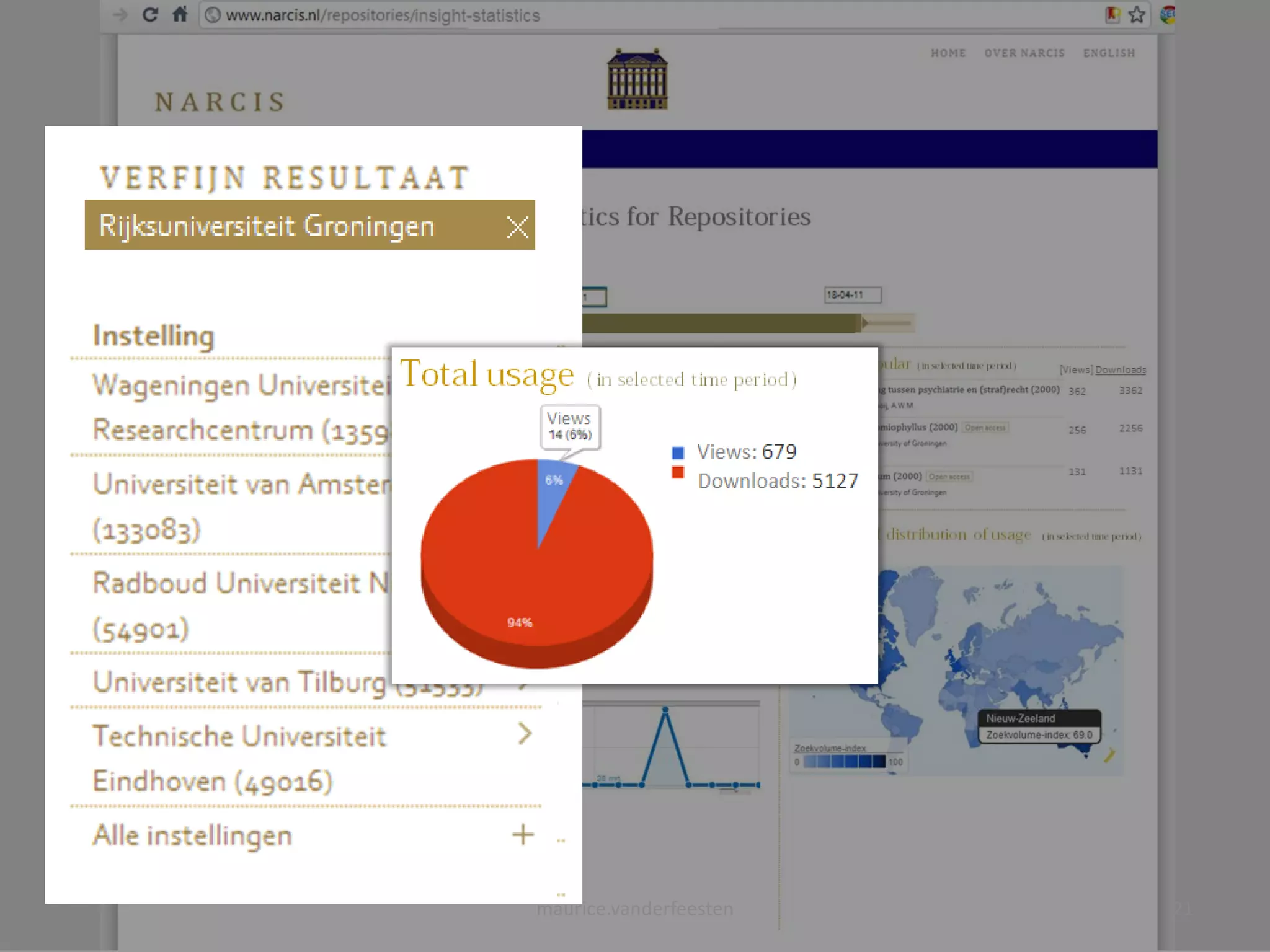
Task: Remove the Rijksuniversiteit Groningen filter
Action: [517, 227]
